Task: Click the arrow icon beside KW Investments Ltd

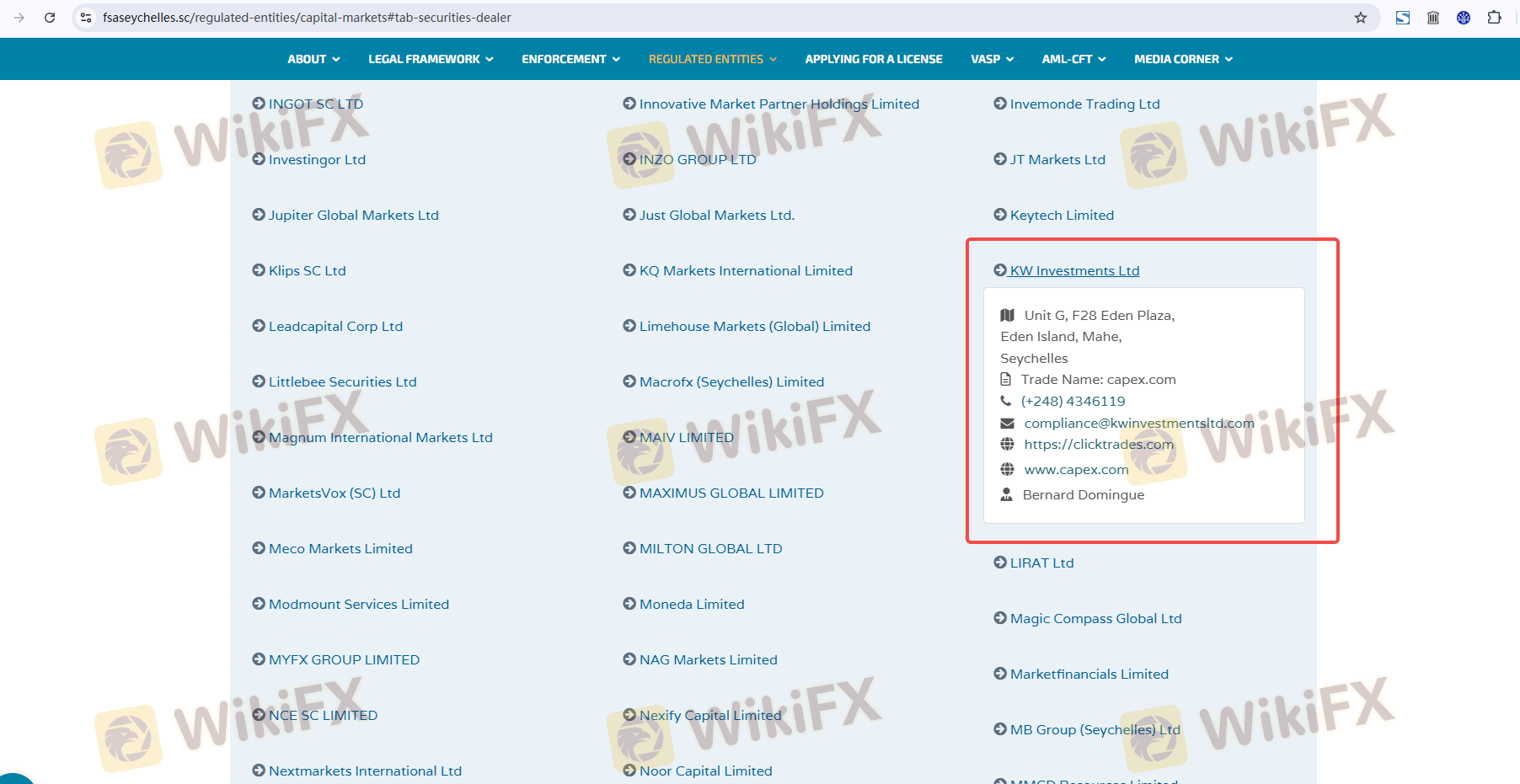Action: click(x=1000, y=270)
